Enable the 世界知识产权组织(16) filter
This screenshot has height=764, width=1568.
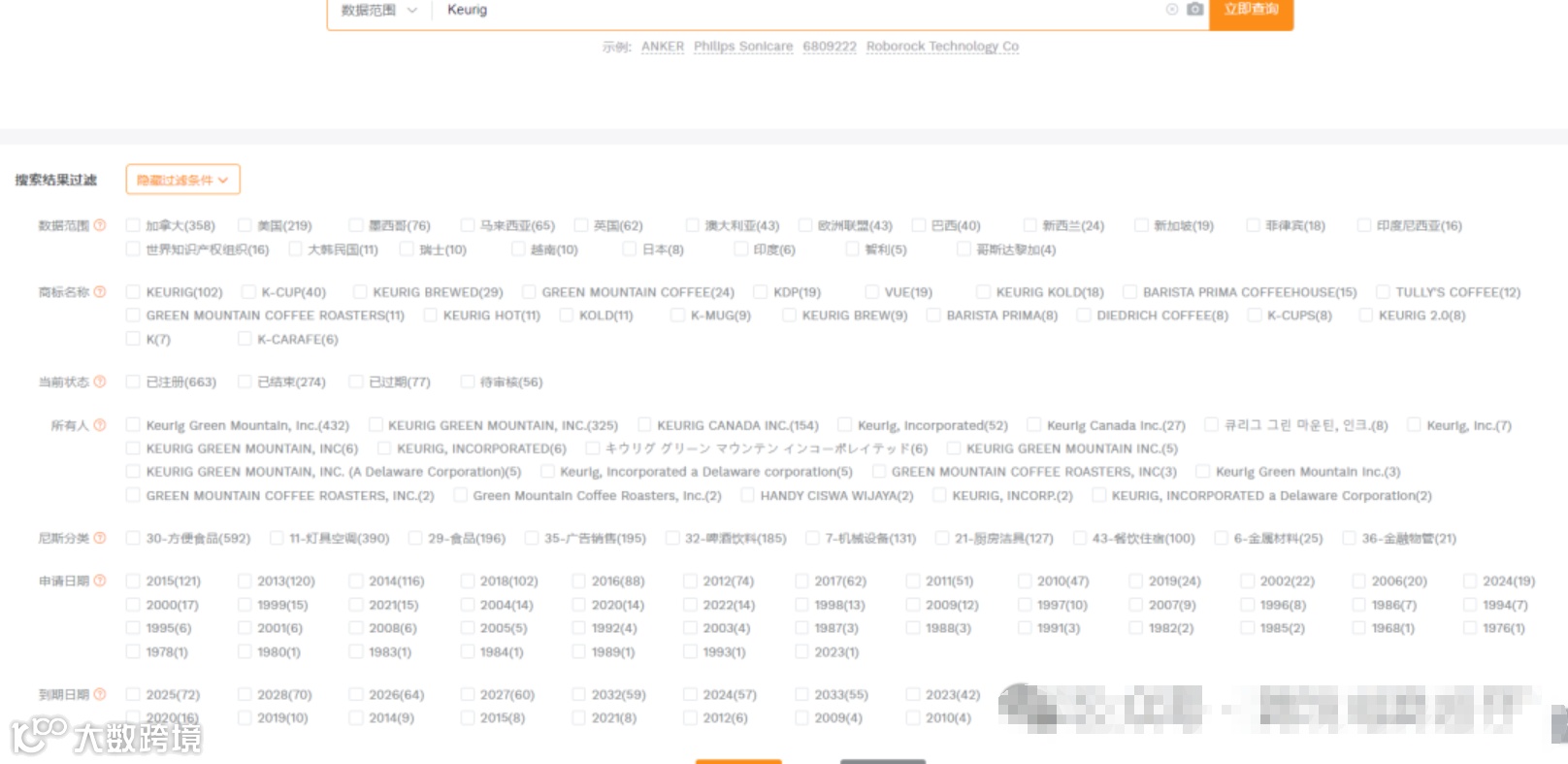click(133, 249)
